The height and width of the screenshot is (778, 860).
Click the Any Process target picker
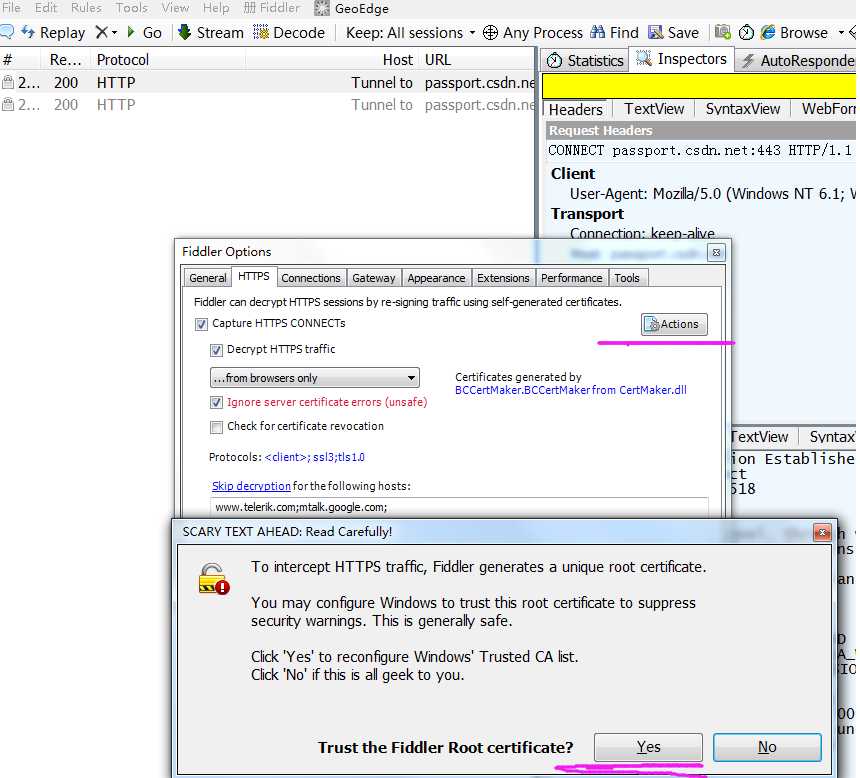point(533,32)
